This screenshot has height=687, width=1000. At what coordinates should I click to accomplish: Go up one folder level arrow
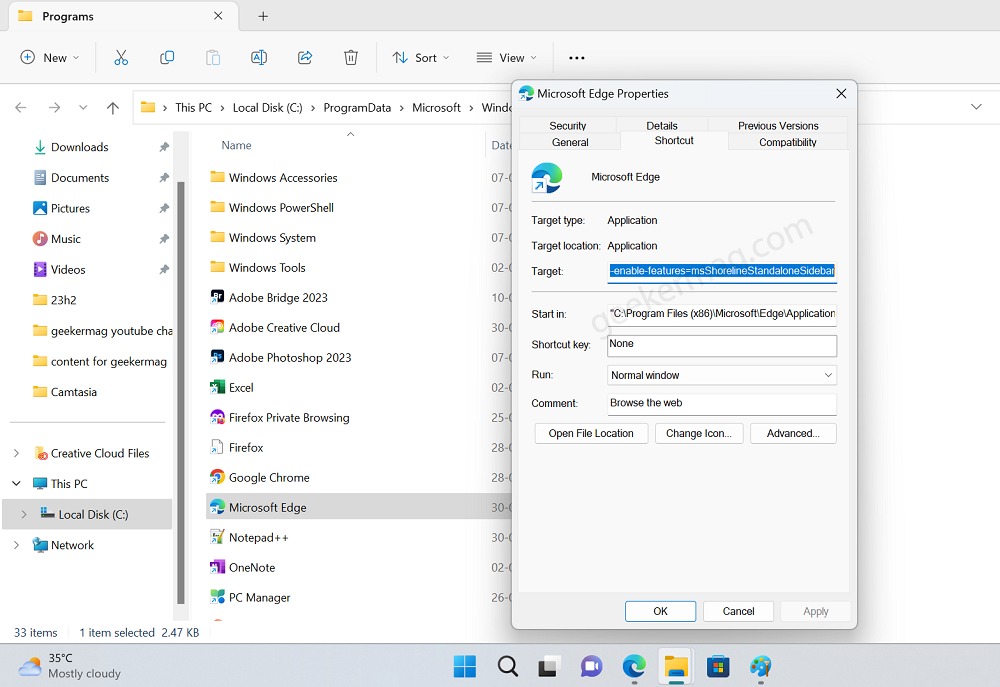[x=113, y=108]
